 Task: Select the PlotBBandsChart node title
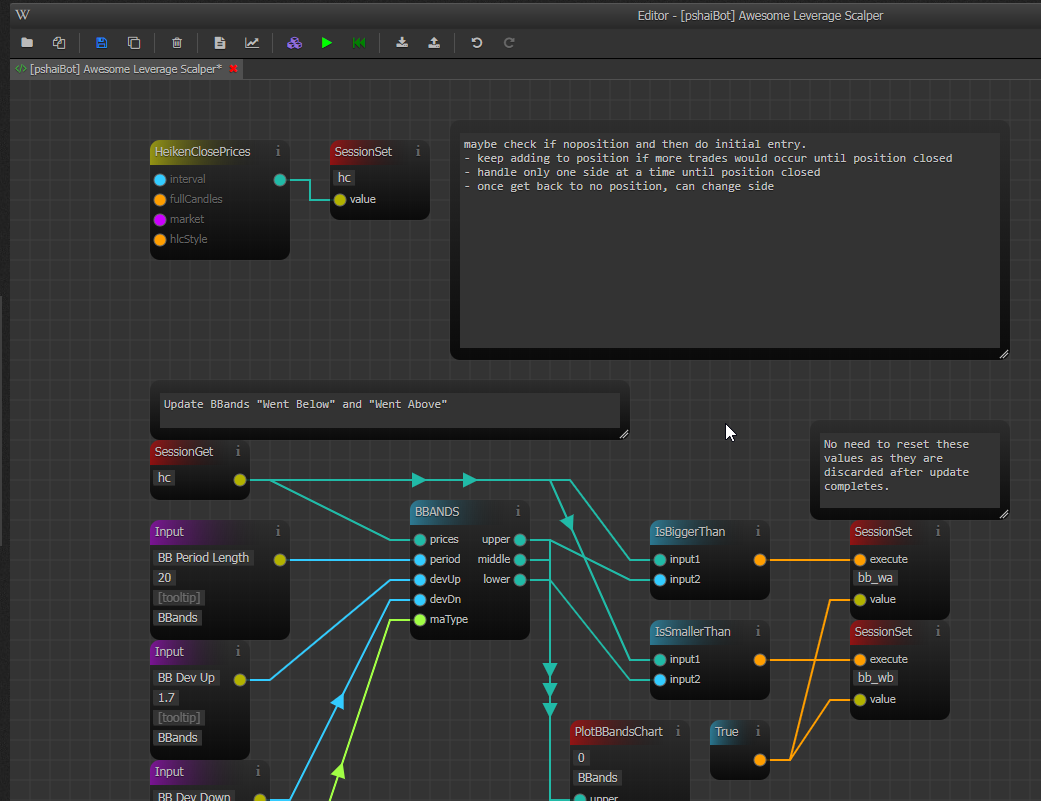618,731
